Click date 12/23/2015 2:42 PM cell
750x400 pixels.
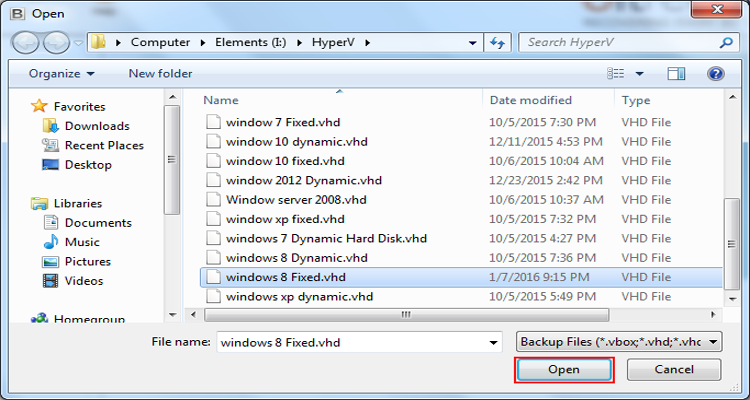(x=546, y=181)
